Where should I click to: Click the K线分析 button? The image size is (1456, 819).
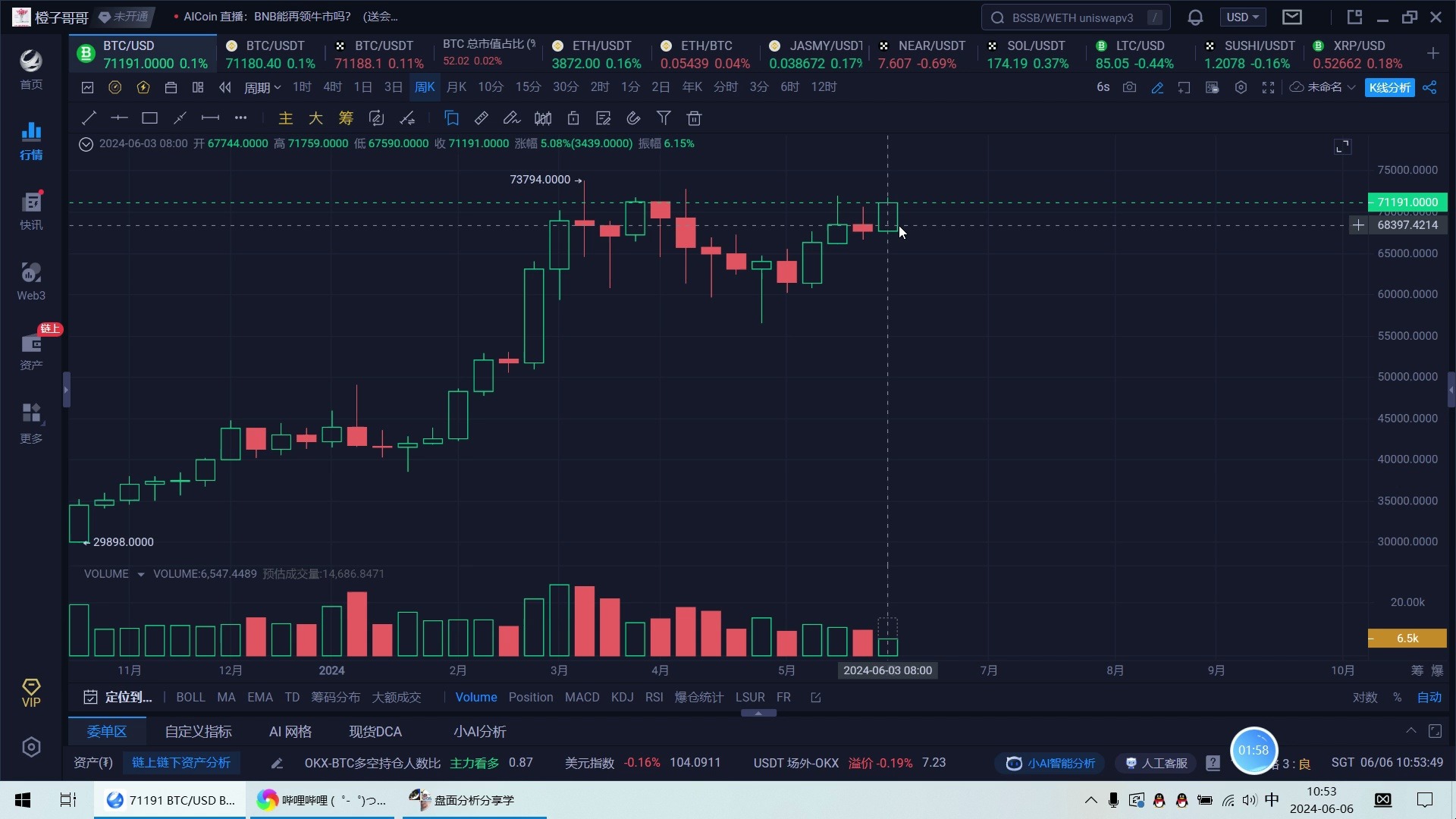coord(1390,87)
